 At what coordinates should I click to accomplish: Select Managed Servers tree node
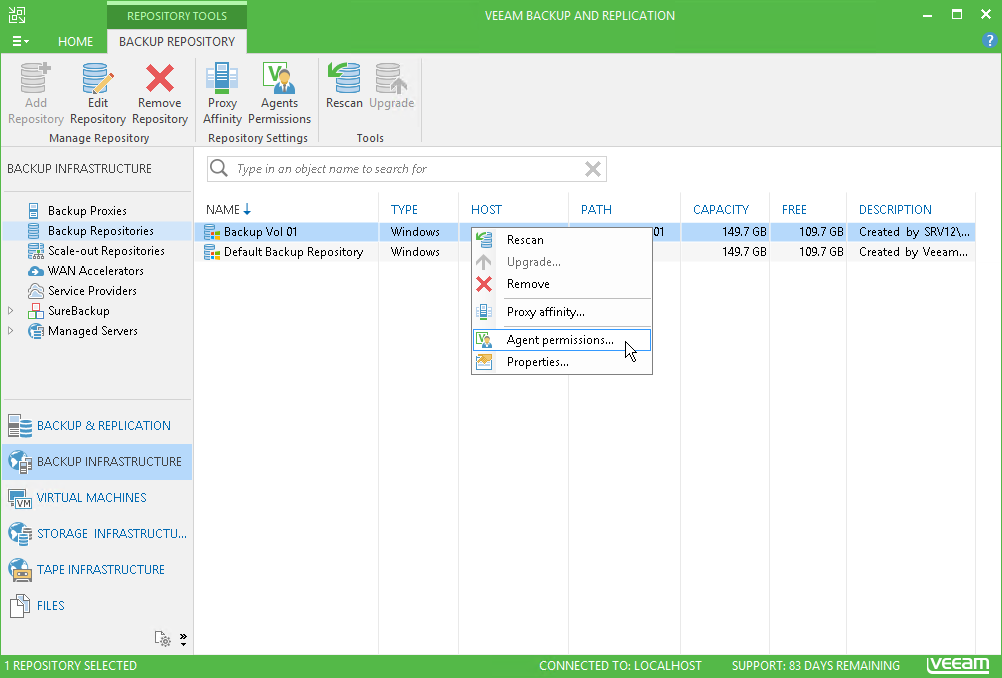[93, 331]
